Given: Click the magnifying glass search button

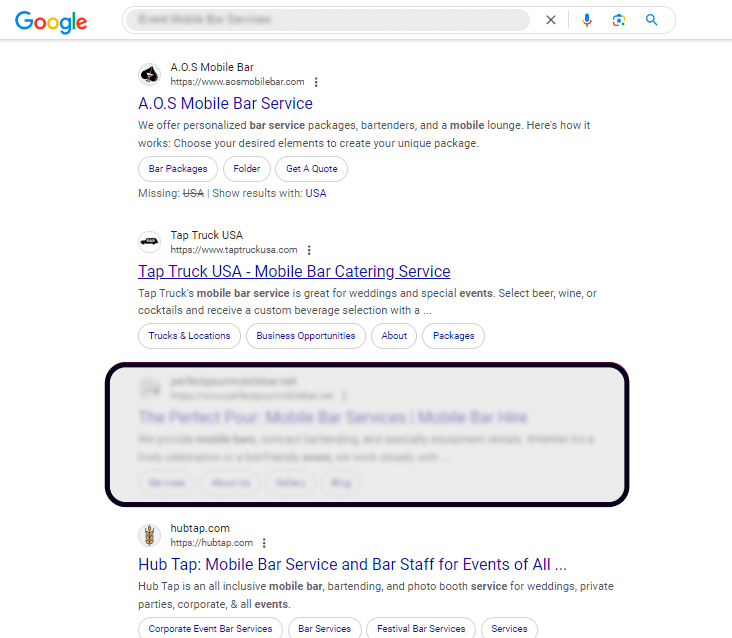Looking at the screenshot, I should tap(652, 20).
